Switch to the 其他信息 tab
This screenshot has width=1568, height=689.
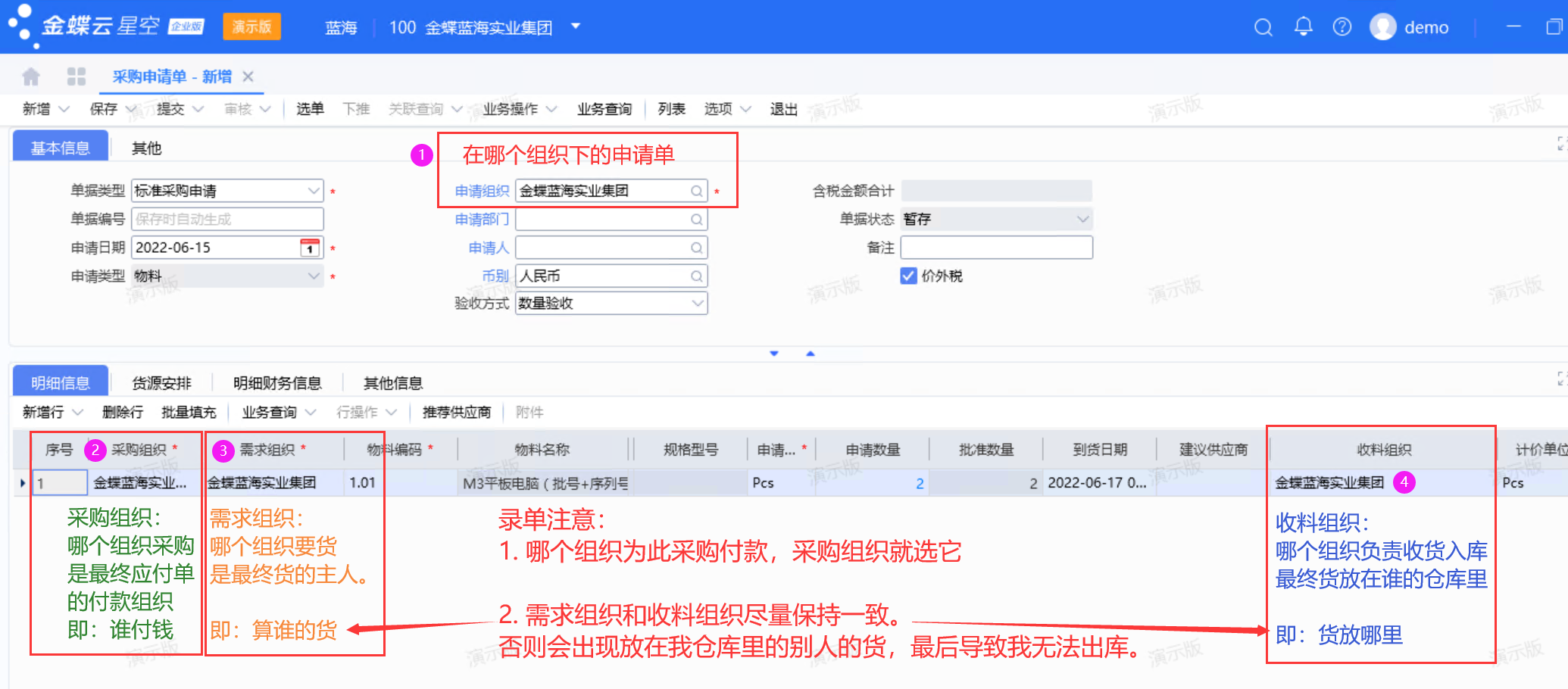[393, 383]
